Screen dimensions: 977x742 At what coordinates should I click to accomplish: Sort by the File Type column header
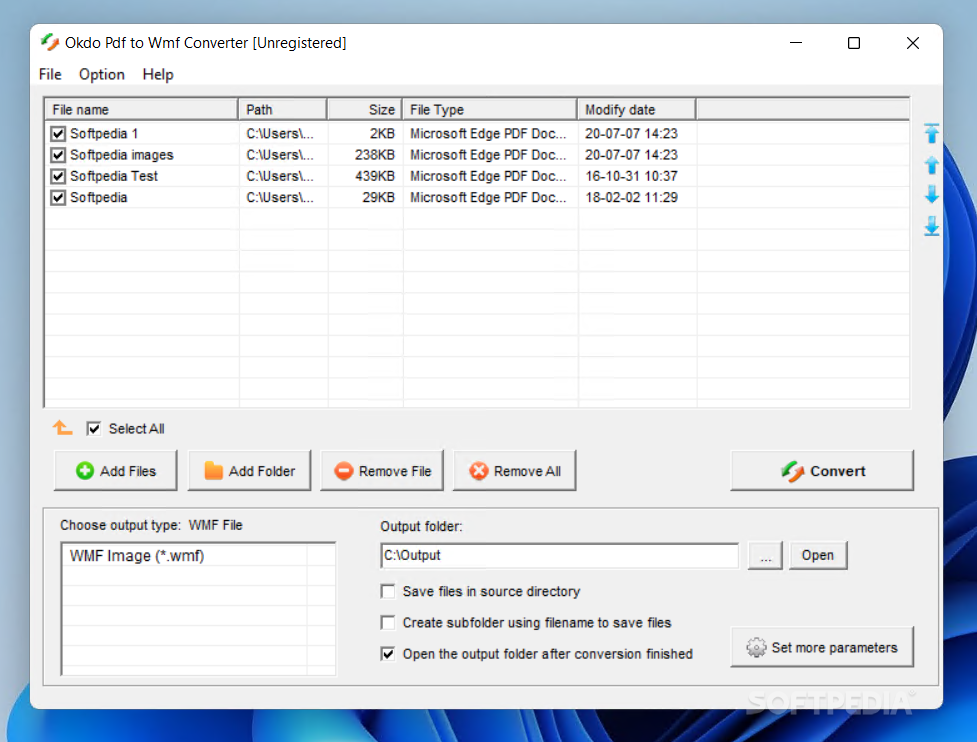(490, 110)
